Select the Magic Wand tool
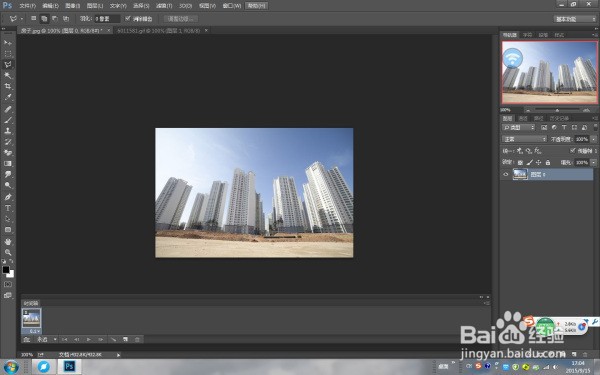Image resolution: width=600 pixels, height=375 pixels. (x=8, y=75)
